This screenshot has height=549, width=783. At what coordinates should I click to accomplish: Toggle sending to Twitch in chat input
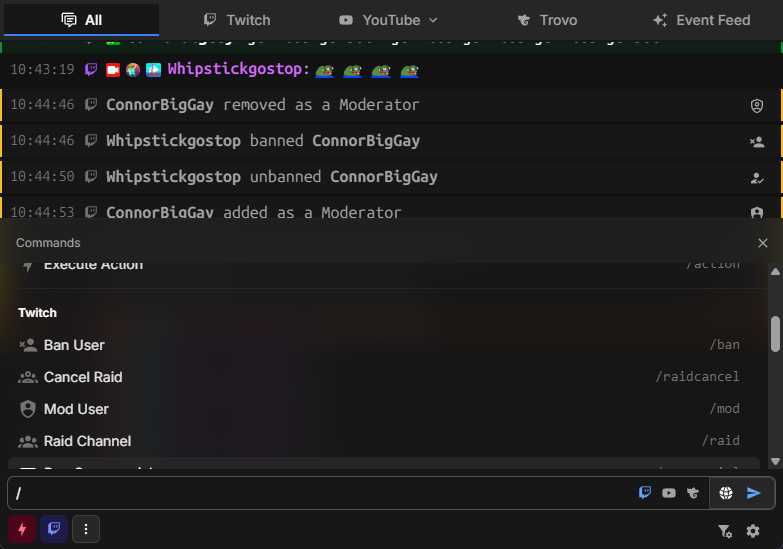[x=645, y=493]
